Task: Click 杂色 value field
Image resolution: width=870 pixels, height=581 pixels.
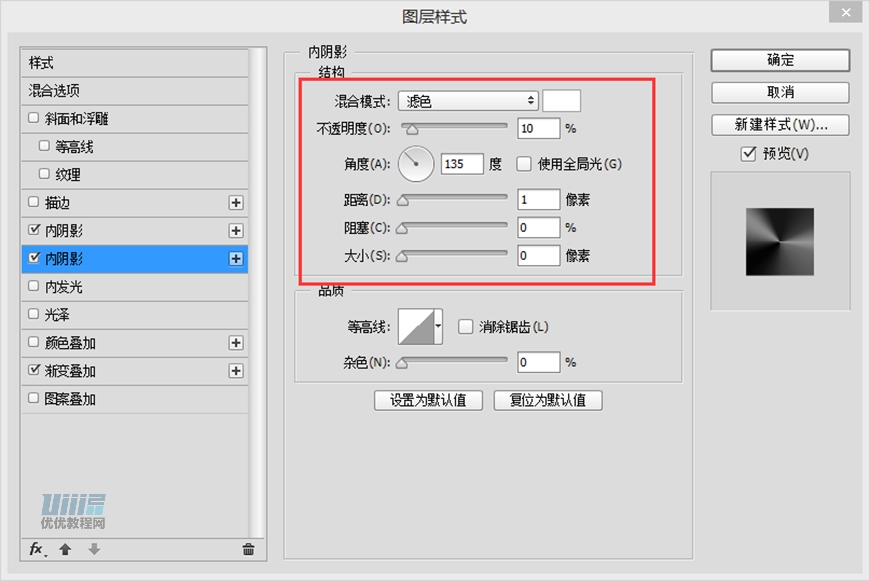Action: [538, 362]
